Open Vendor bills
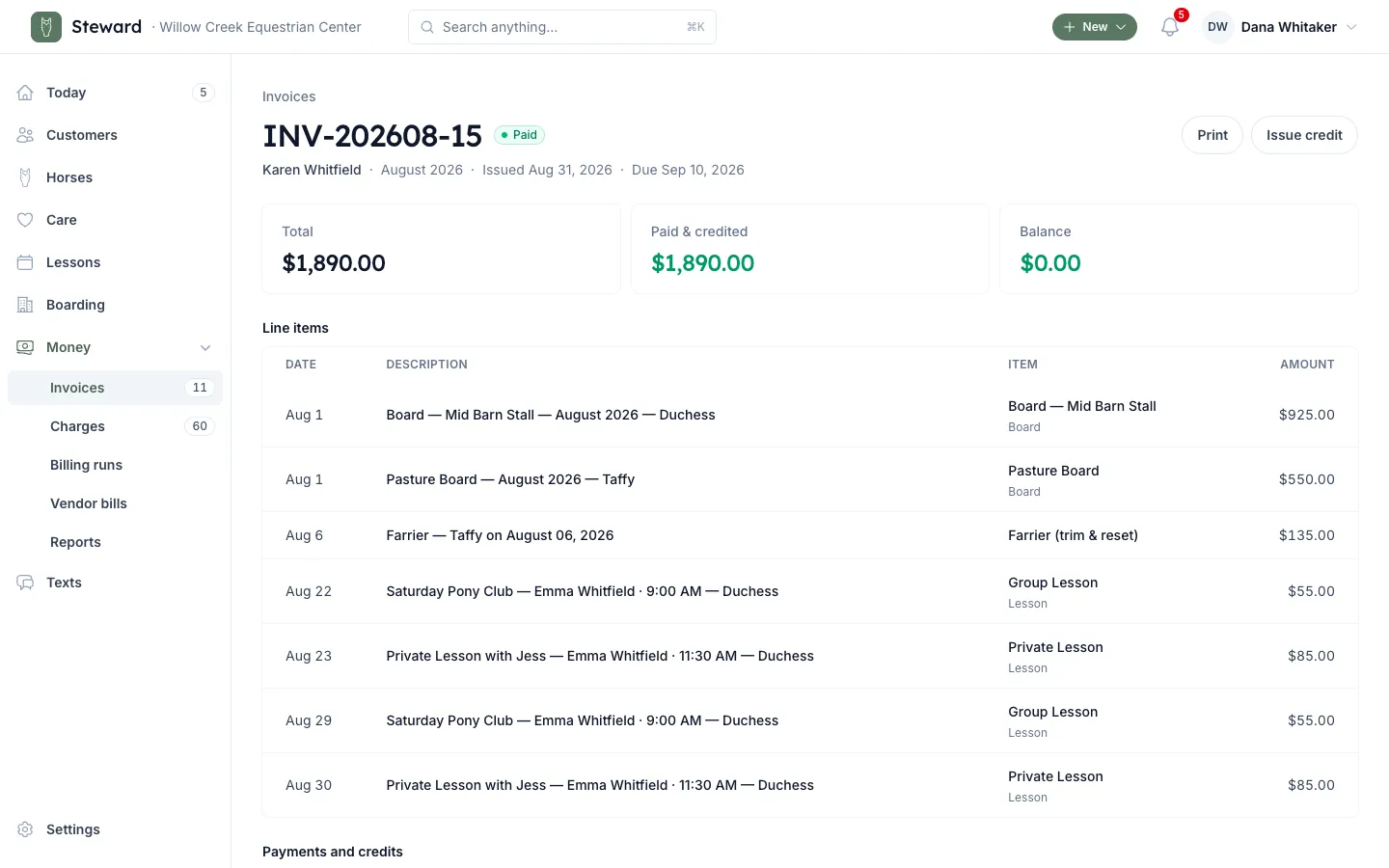The height and width of the screenshot is (868, 1389). (116, 503)
